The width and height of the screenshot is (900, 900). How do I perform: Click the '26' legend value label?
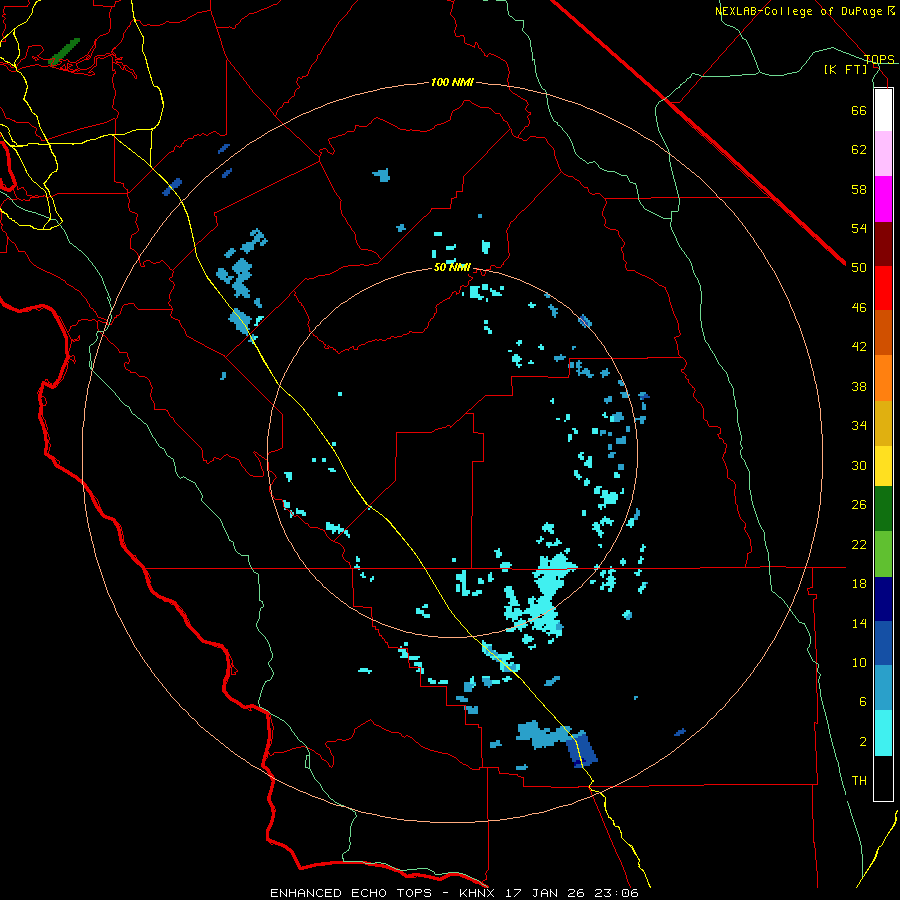(859, 505)
